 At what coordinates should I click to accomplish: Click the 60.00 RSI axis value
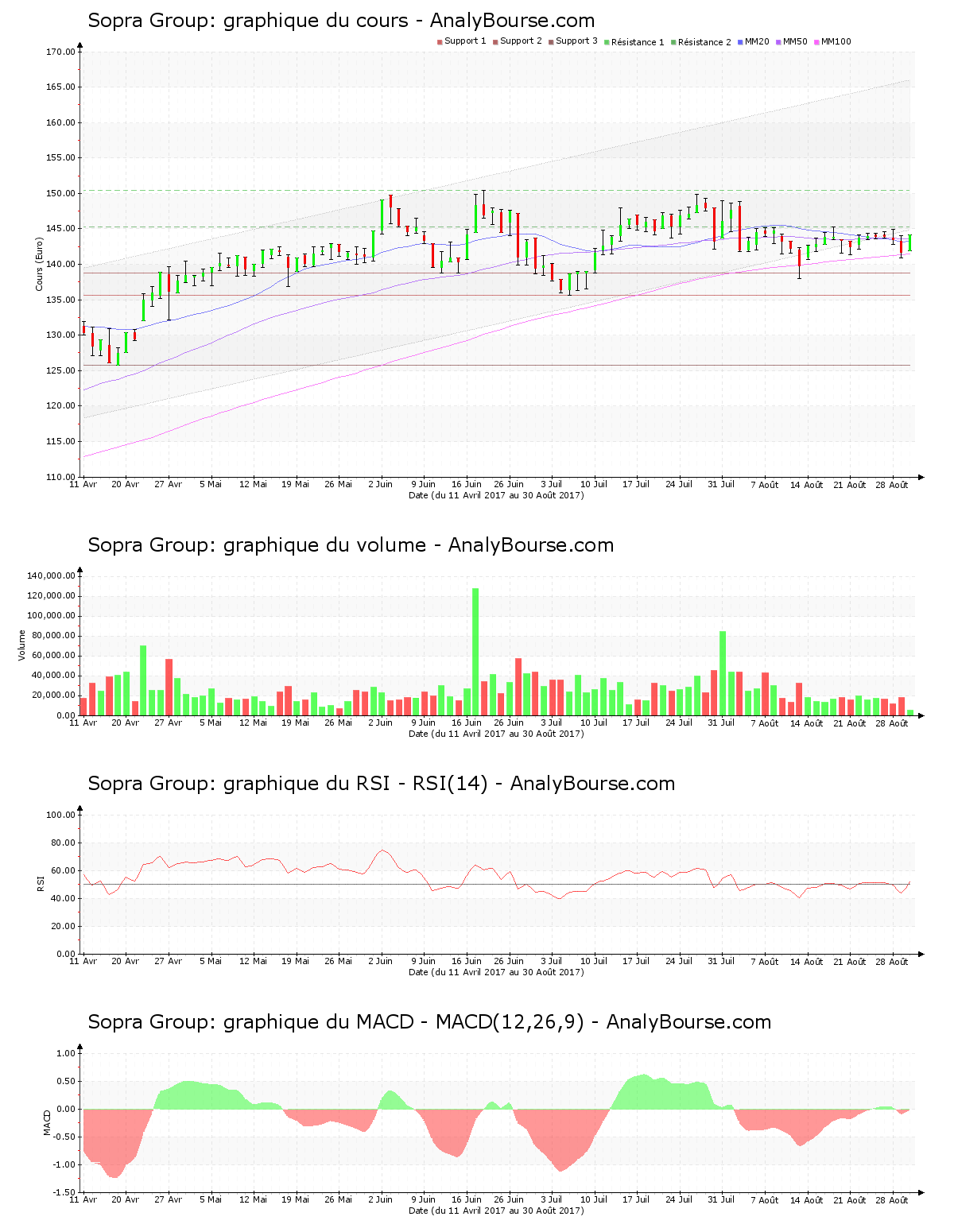(x=63, y=870)
